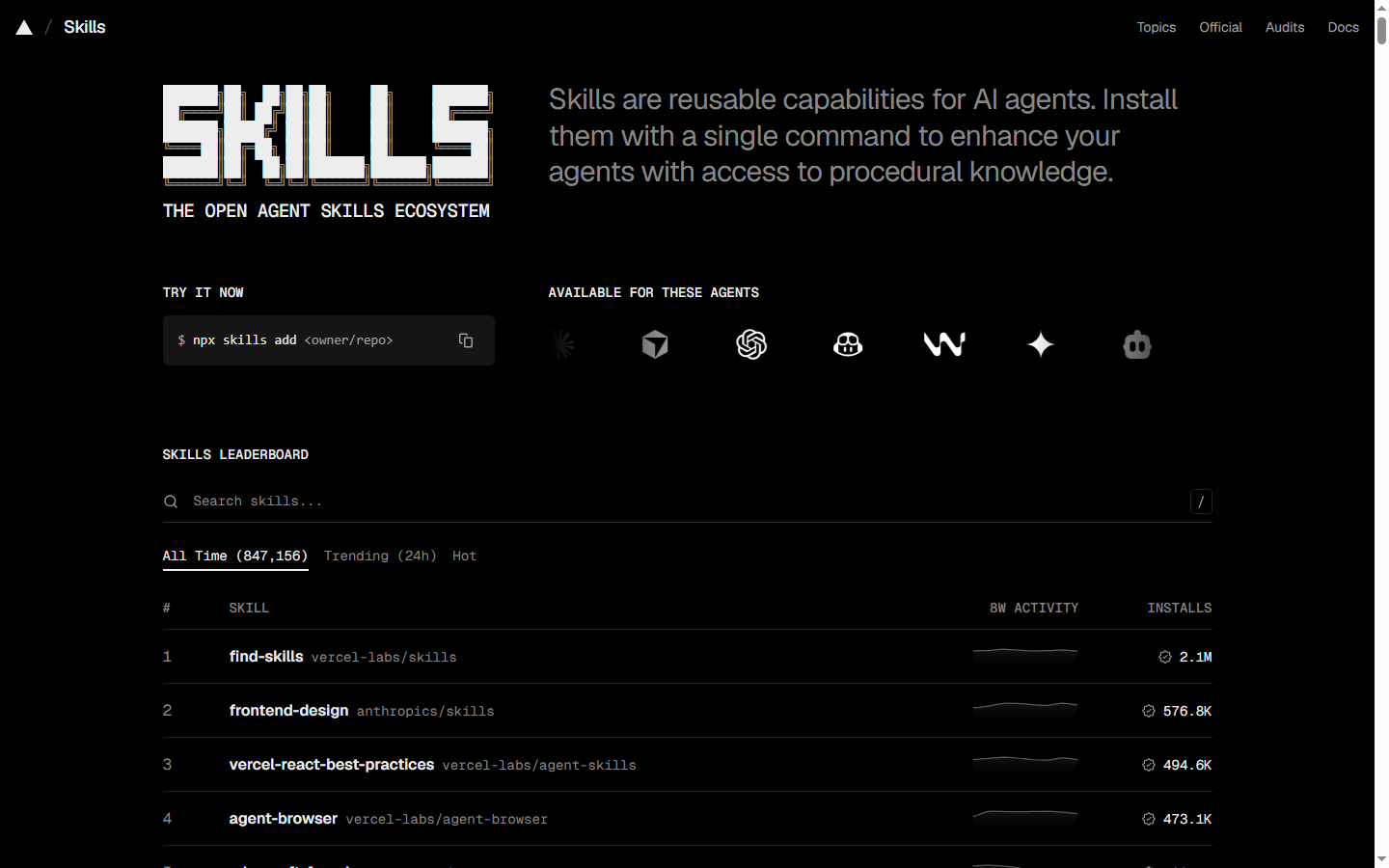Open the Official nav link

tap(1220, 27)
